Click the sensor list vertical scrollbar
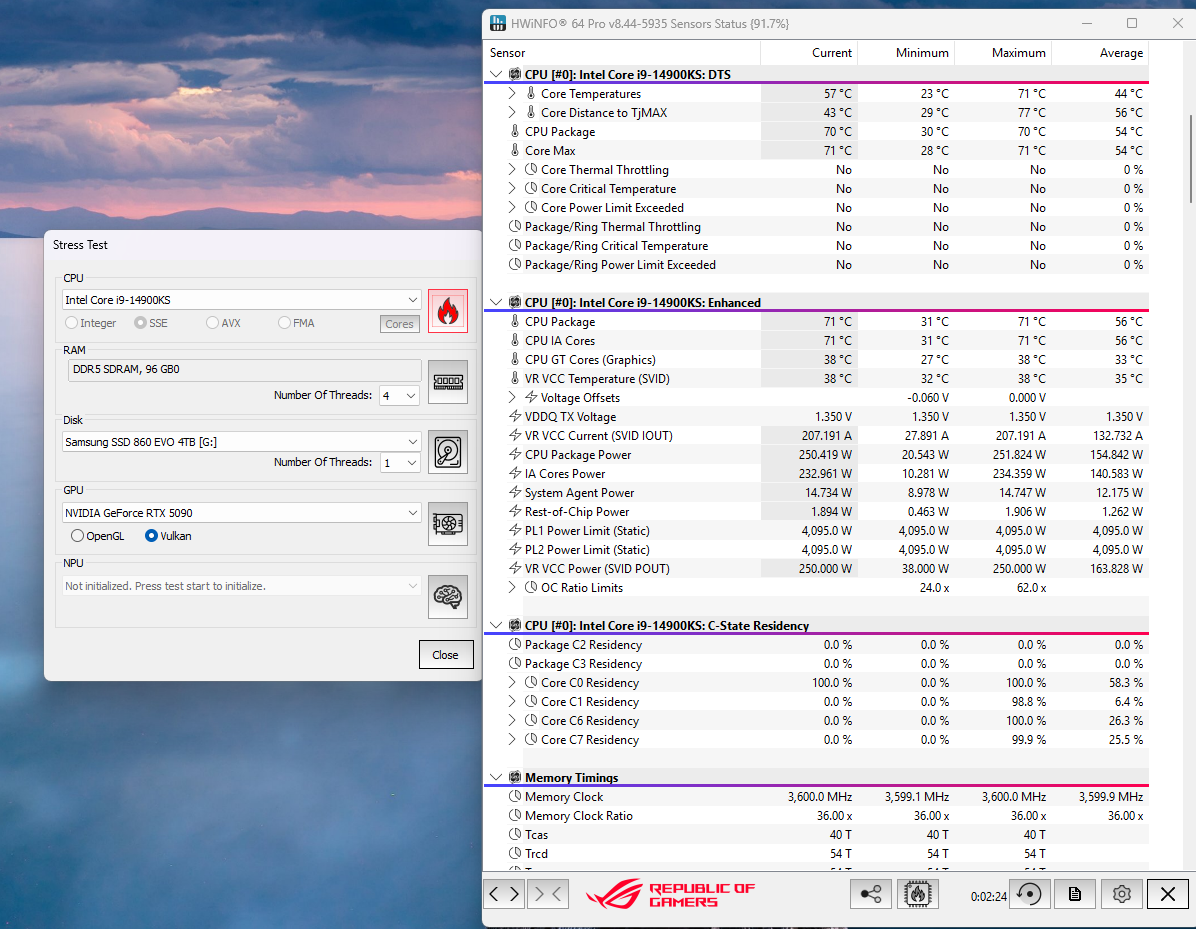The height and width of the screenshot is (929, 1196). (1191, 159)
